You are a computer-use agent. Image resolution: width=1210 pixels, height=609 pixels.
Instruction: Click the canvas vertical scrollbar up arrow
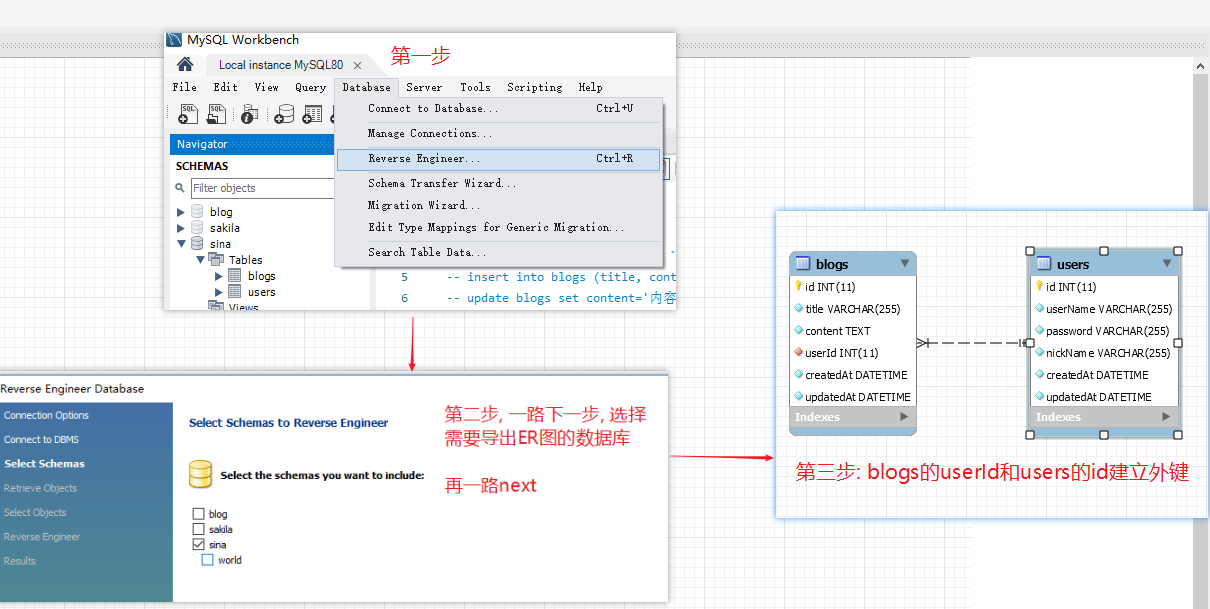(x=1201, y=65)
